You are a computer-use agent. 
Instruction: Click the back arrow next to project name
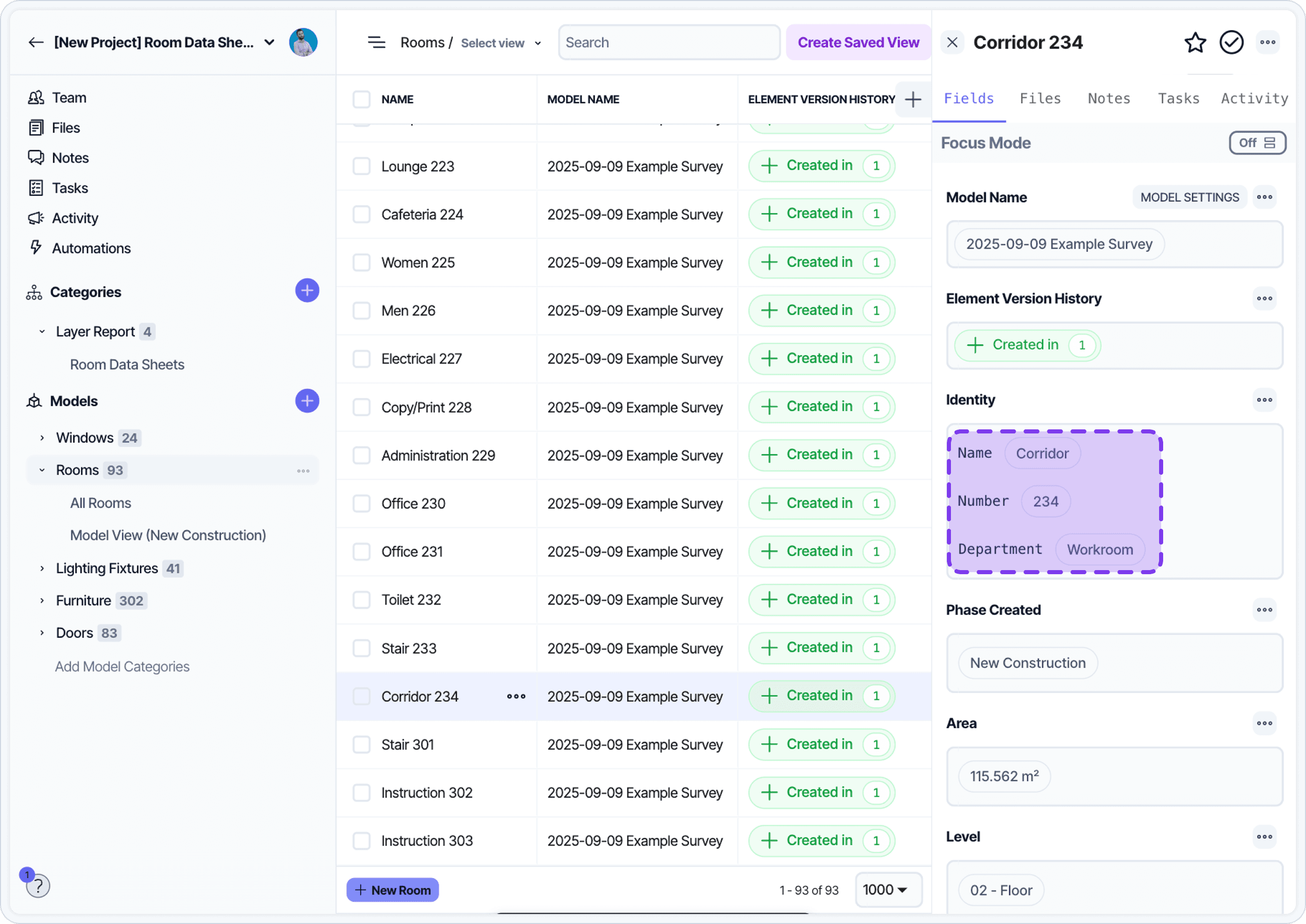pyautogui.click(x=36, y=43)
